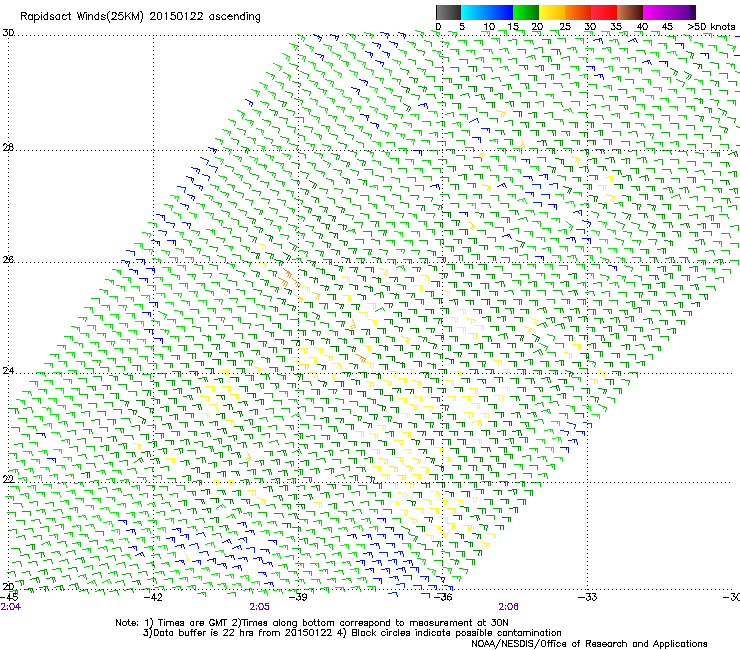
Task: Click the purple '2:08' time label
Action: point(508,607)
